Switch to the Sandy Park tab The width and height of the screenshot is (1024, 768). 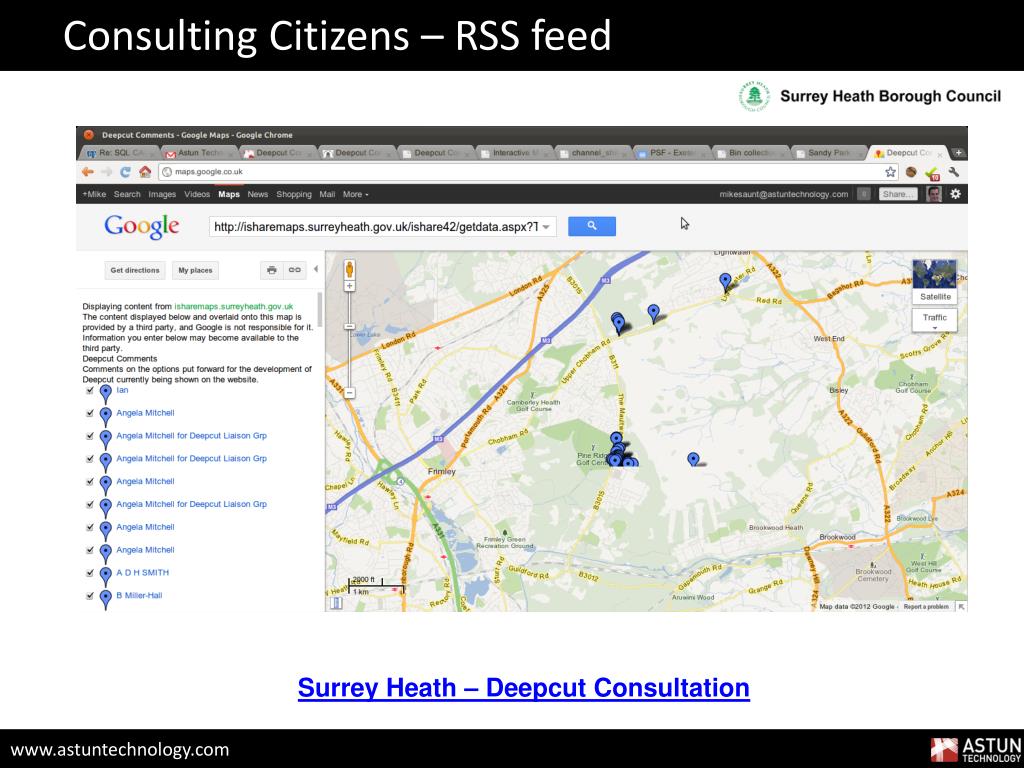click(x=829, y=153)
